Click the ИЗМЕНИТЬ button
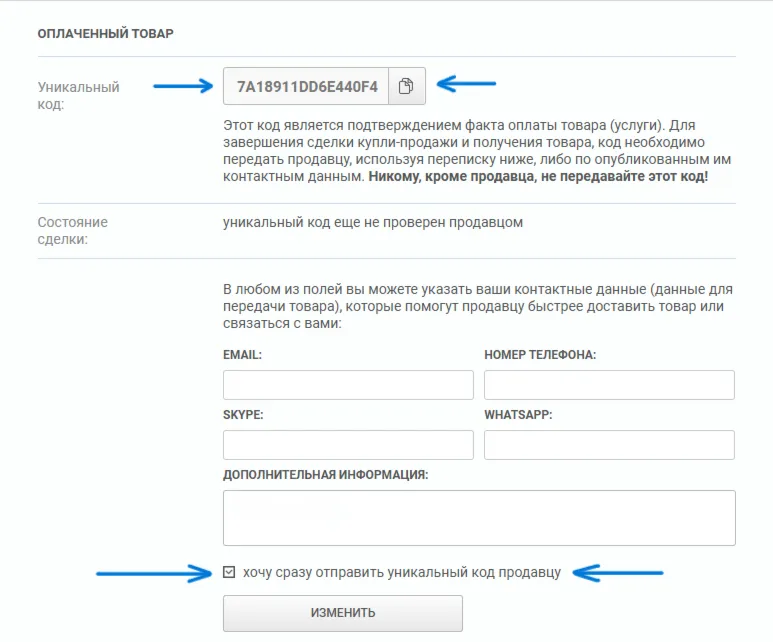Image resolution: width=773 pixels, height=642 pixels. click(343, 613)
